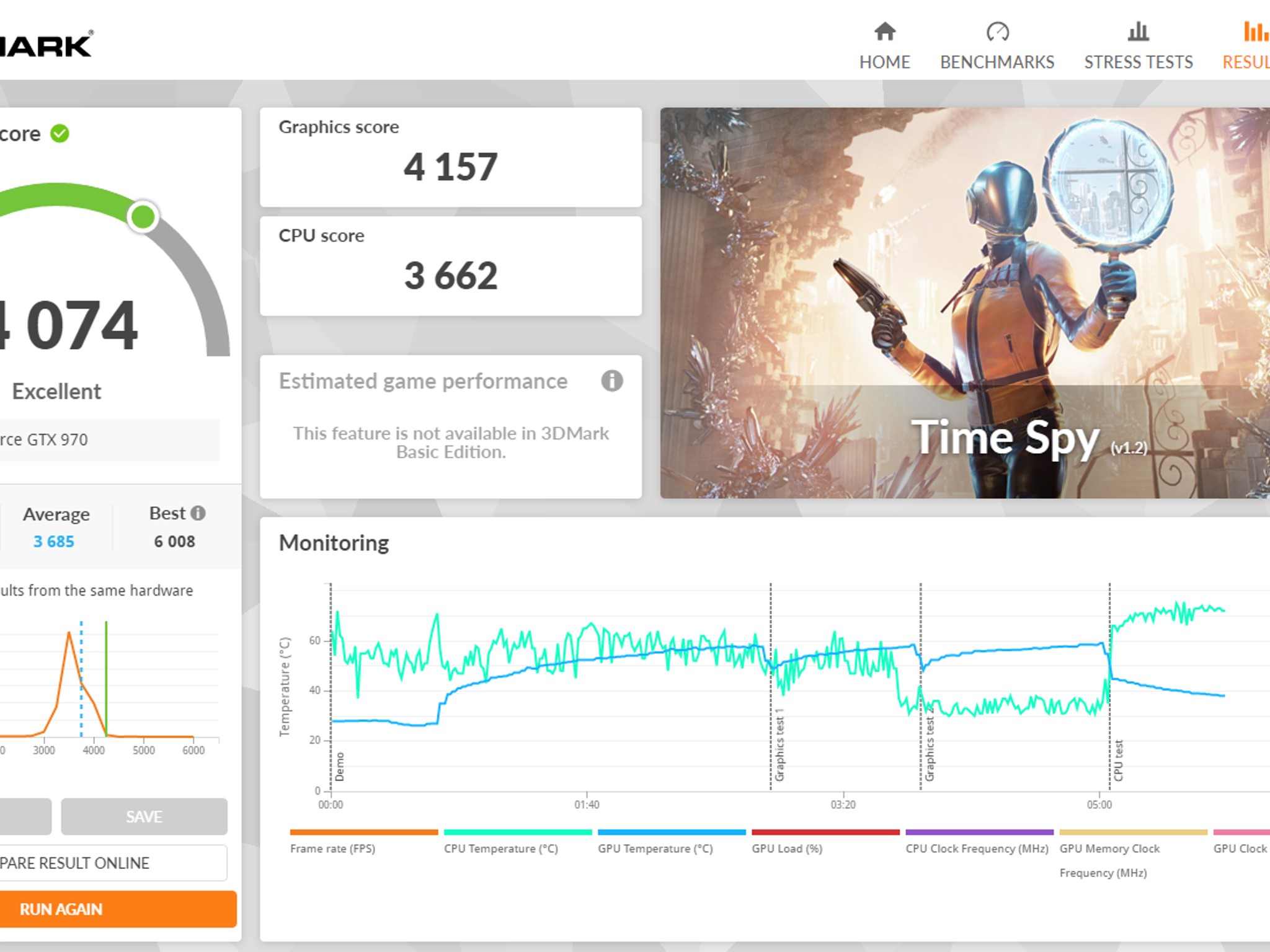Open the BENCHMARKS tab
Screen dimensions: 1270x952
point(997,62)
